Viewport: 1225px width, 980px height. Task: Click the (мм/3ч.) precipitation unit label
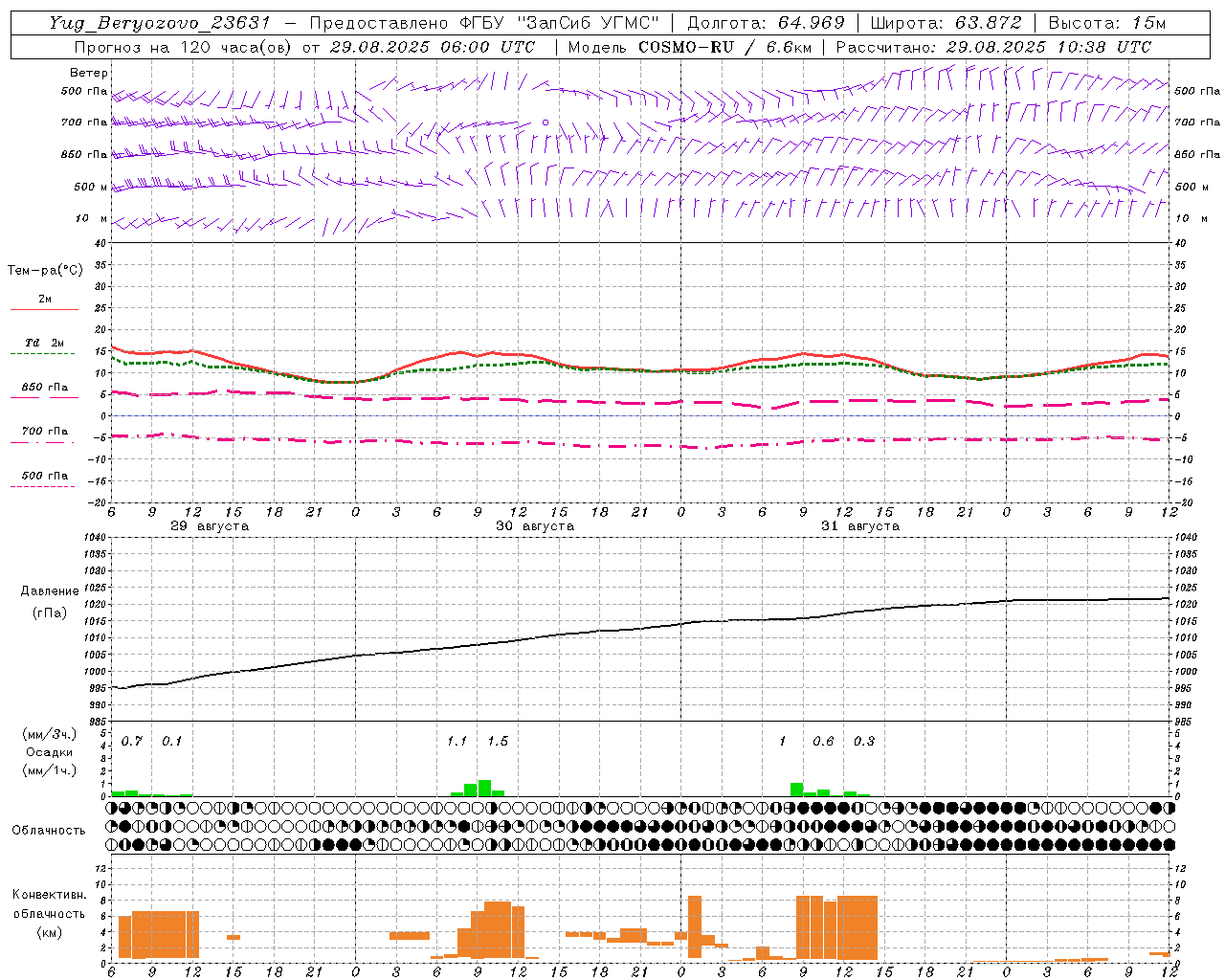point(50,735)
